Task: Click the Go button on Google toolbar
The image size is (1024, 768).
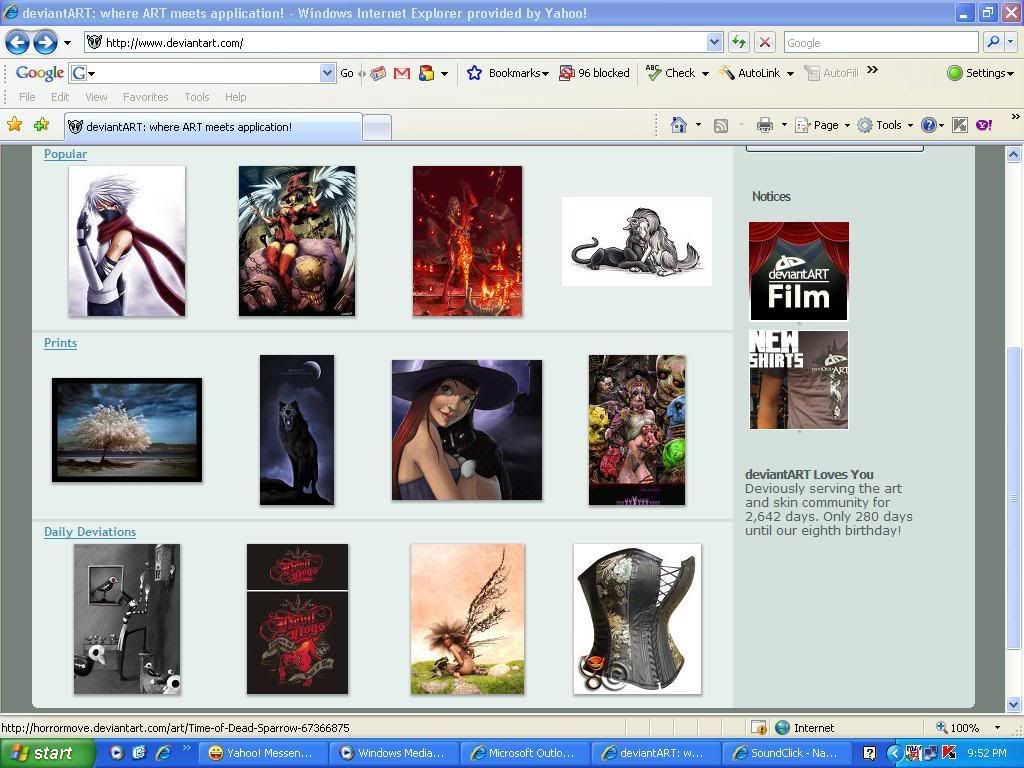Action: pyautogui.click(x=347, y=73)
